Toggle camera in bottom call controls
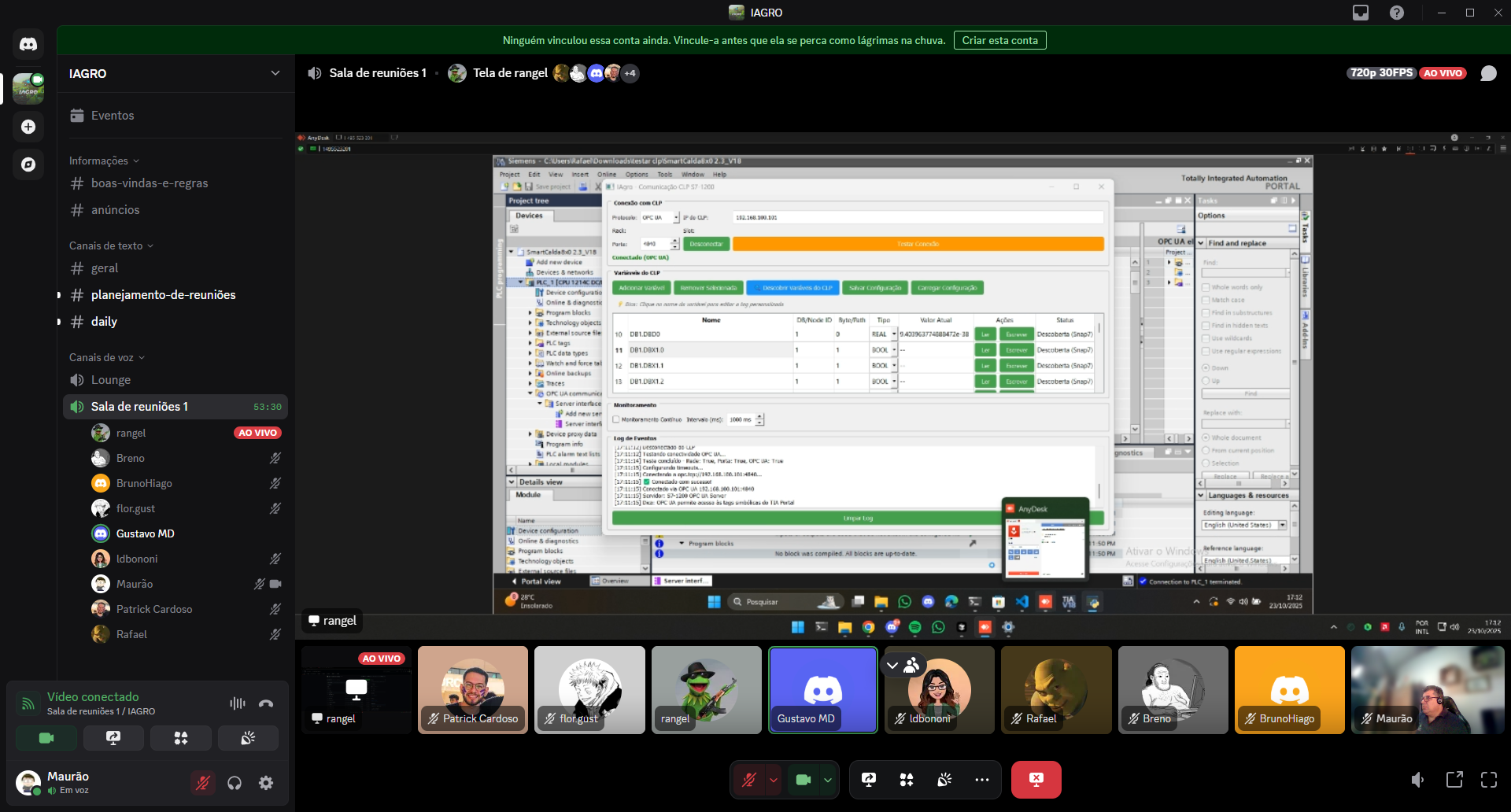Image resolution: width=1511 pixels, height=812 pixels. pyautogui.click(x=804, y=780)
